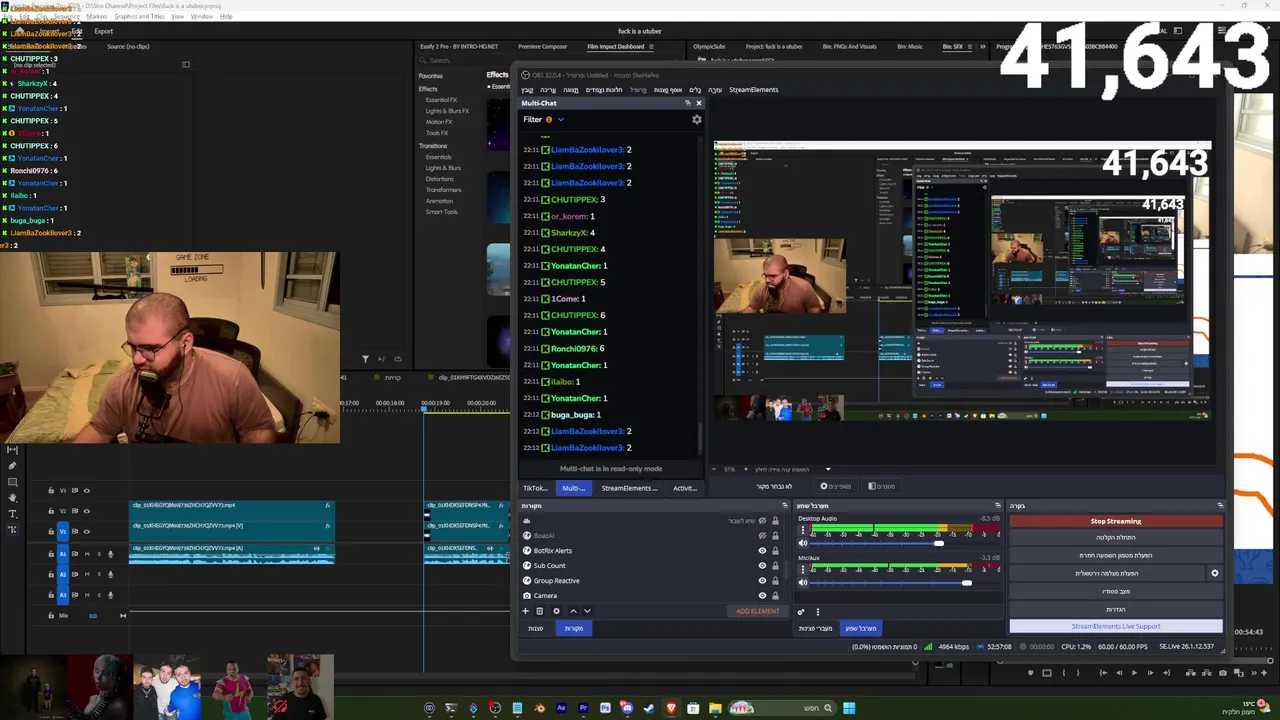The width and height of the screenshot is (1280, 720).
Task: Open Multi-Chat settings gear
Action: pos(697,119)
